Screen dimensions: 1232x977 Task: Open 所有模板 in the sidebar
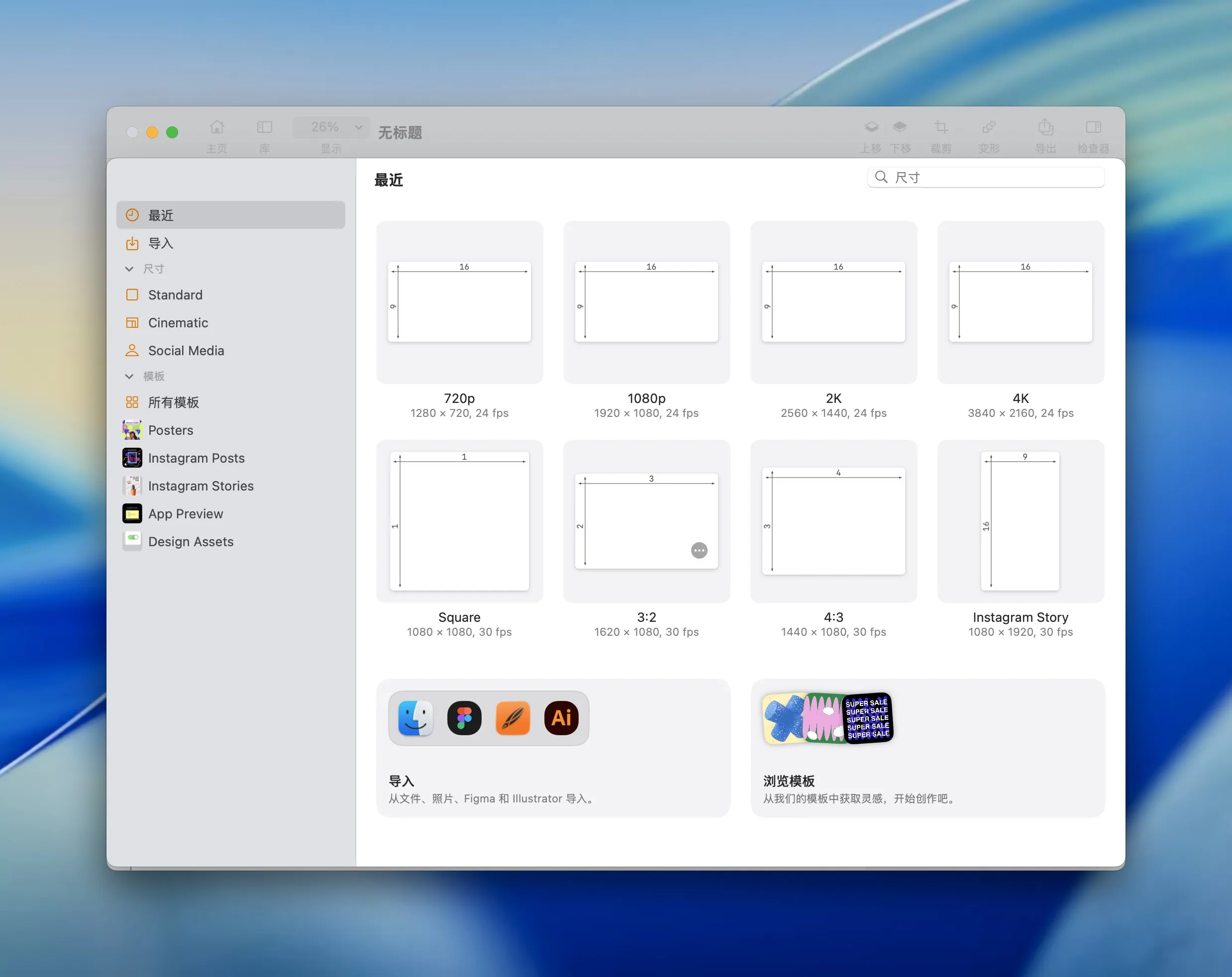coord(231,402)
